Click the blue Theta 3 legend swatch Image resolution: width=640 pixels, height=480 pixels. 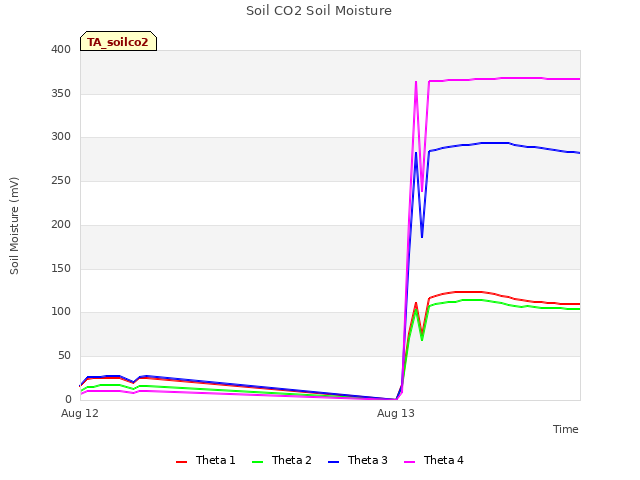pos(333,462)
